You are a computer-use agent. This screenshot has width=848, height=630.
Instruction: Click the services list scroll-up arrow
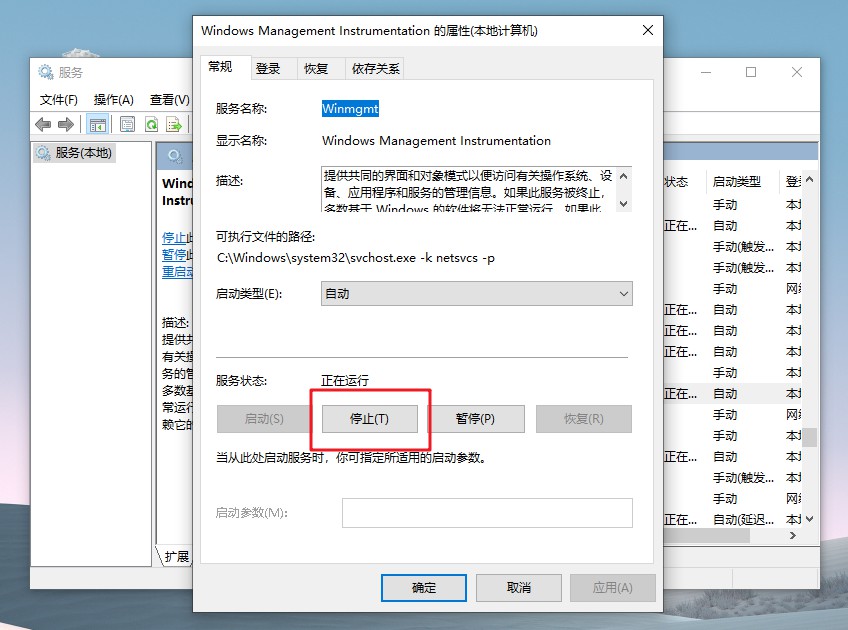(x=809, y=179)
